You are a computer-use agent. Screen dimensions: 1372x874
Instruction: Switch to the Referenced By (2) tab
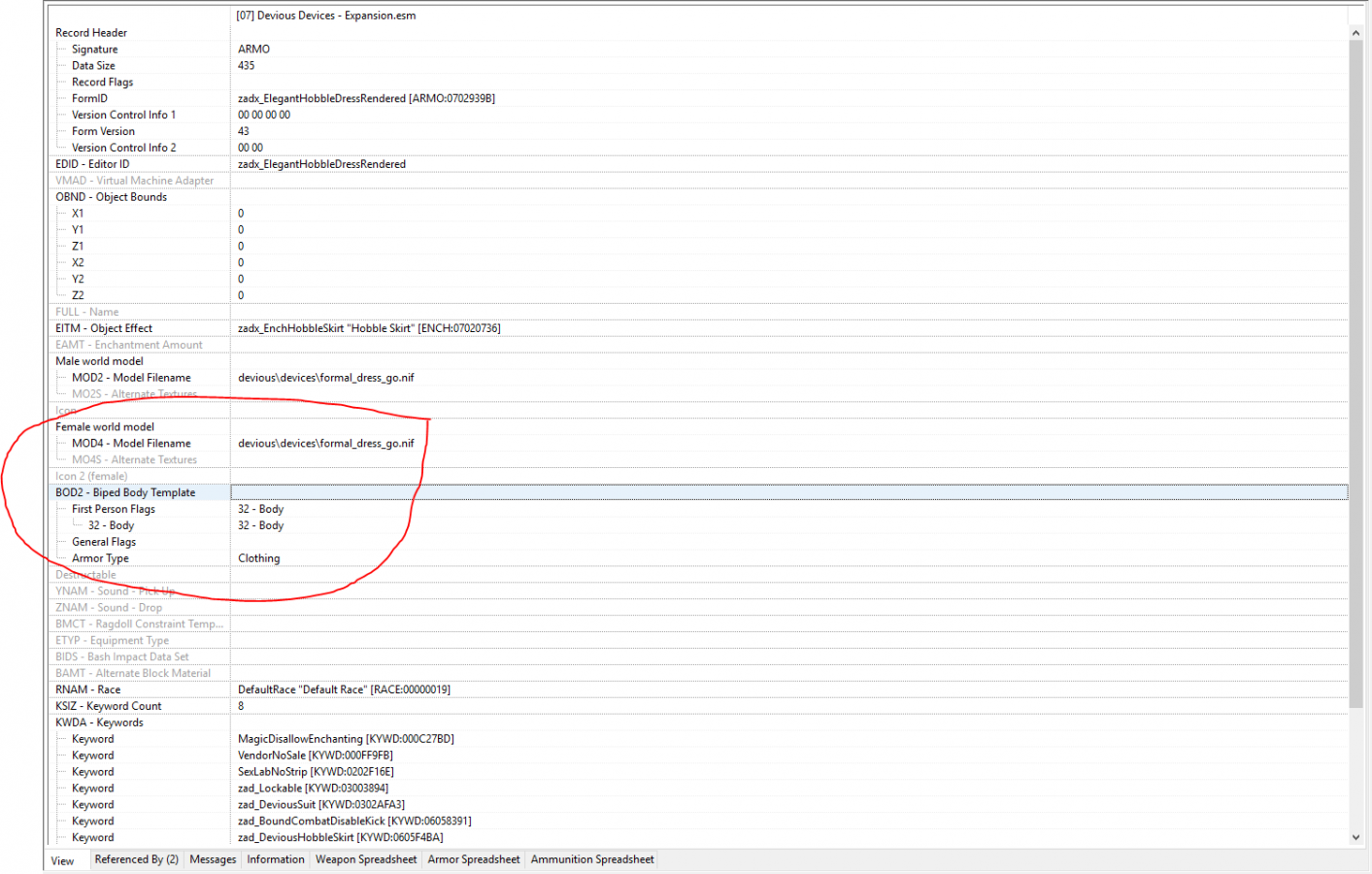[x=136, y=859]
